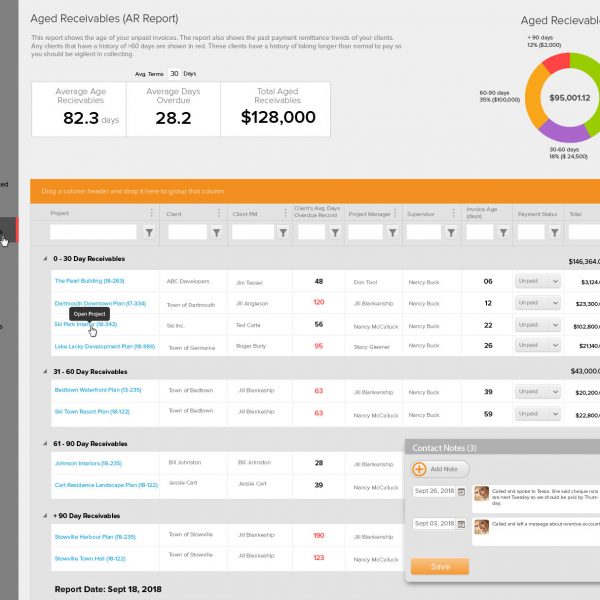Click the Project Manager column filter icon
The height and width of the screenshot is (600, 600).
[x=393, y=232]
